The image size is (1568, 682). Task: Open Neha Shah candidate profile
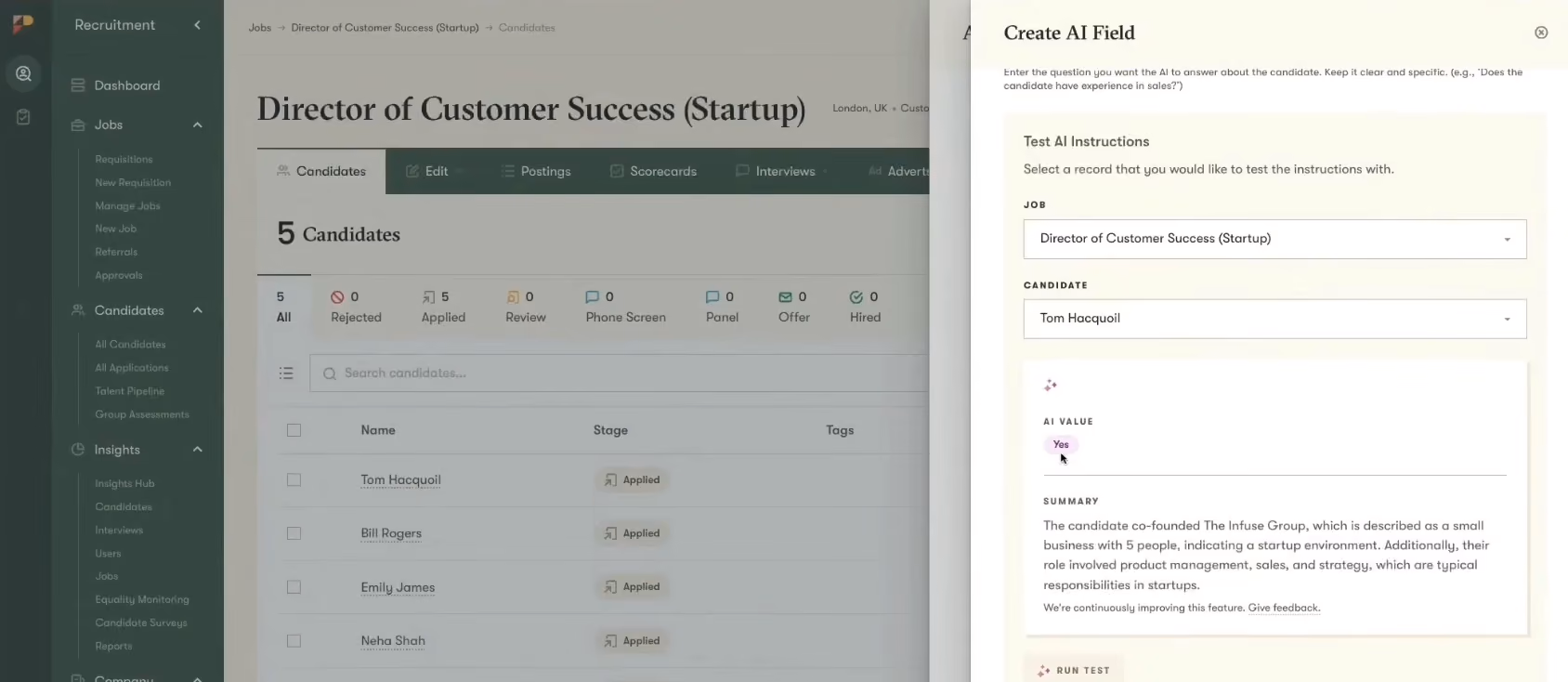(393, 641)
